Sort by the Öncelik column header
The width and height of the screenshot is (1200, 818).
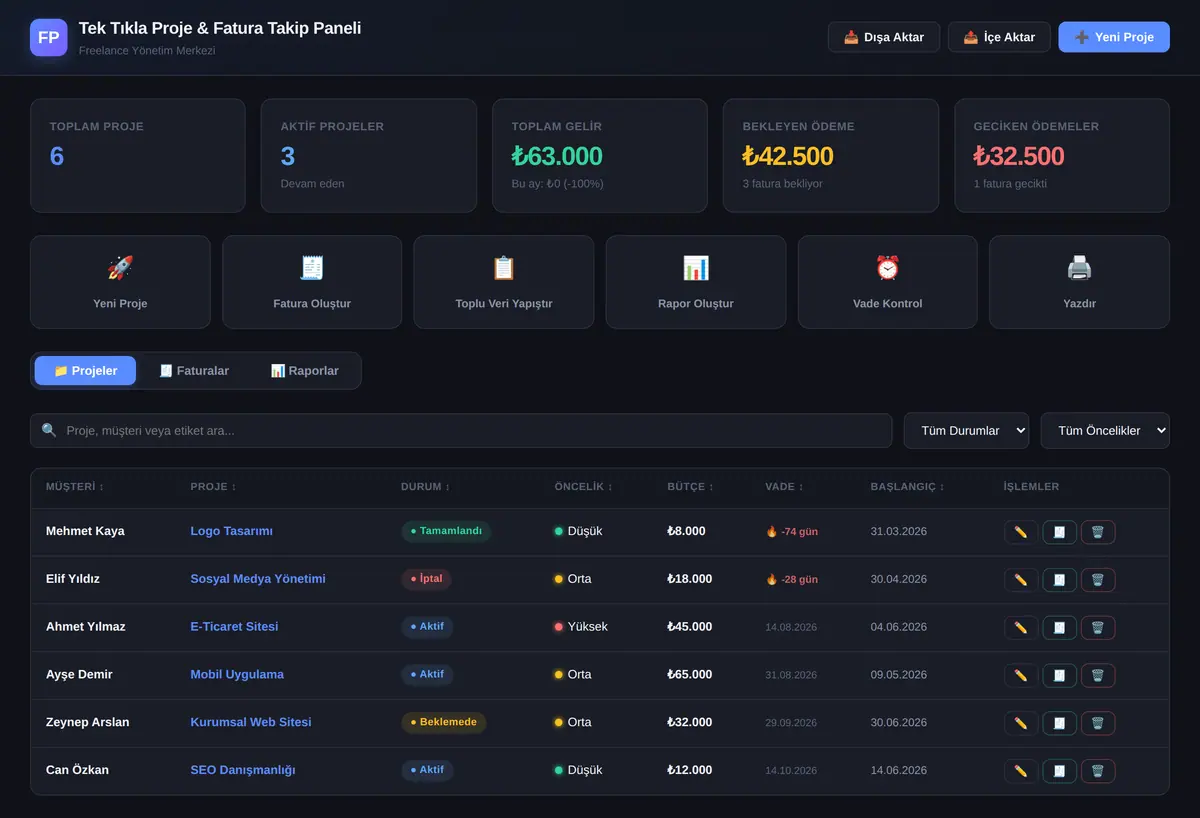(x=584, y=487)
